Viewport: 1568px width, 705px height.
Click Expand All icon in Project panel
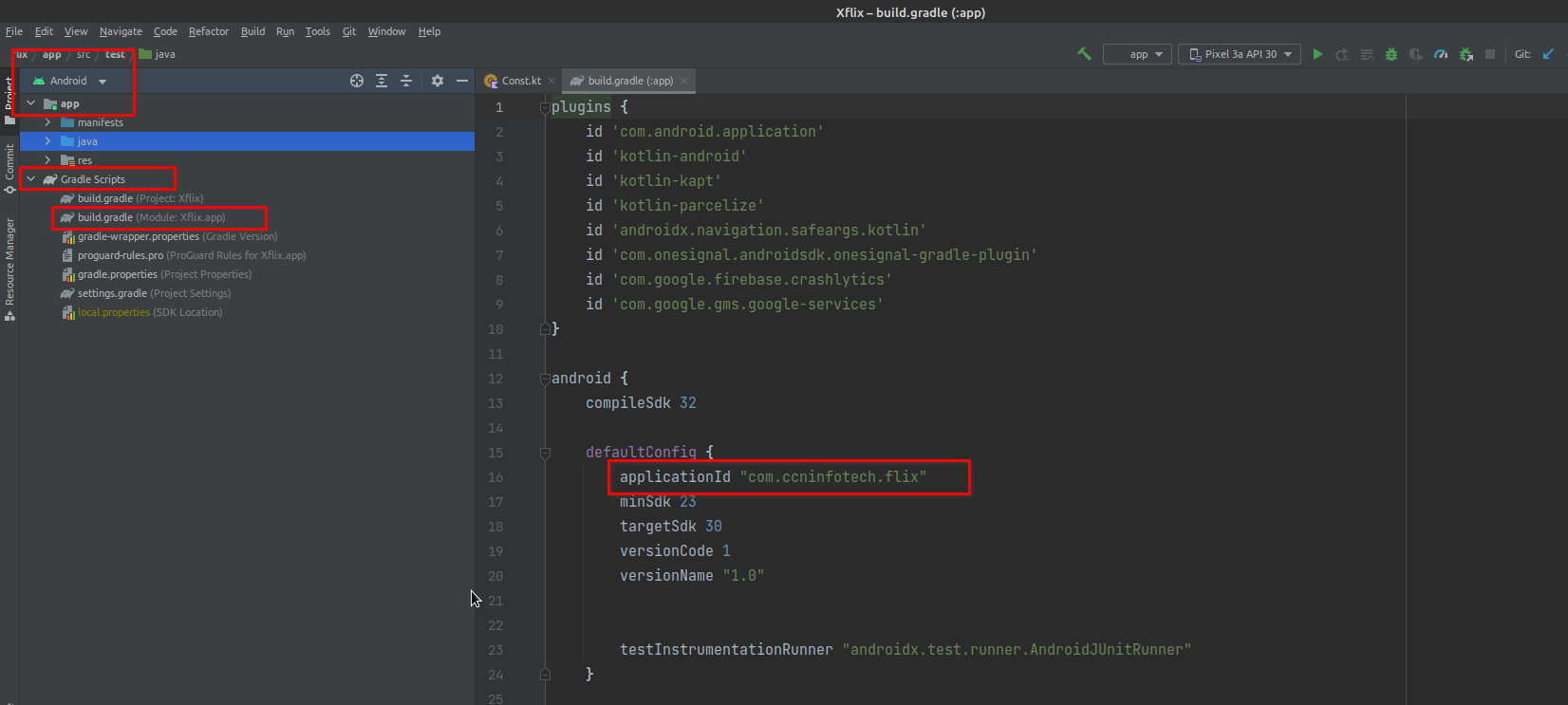tap(382, 81)
